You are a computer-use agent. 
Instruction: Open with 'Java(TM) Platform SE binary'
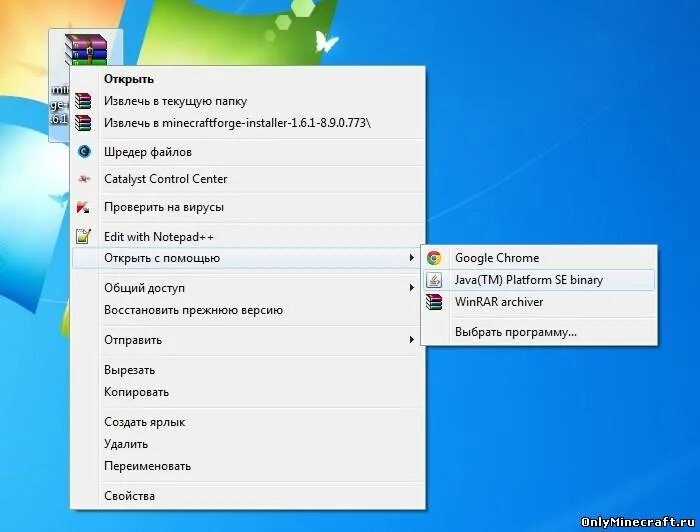click(539, 280)
